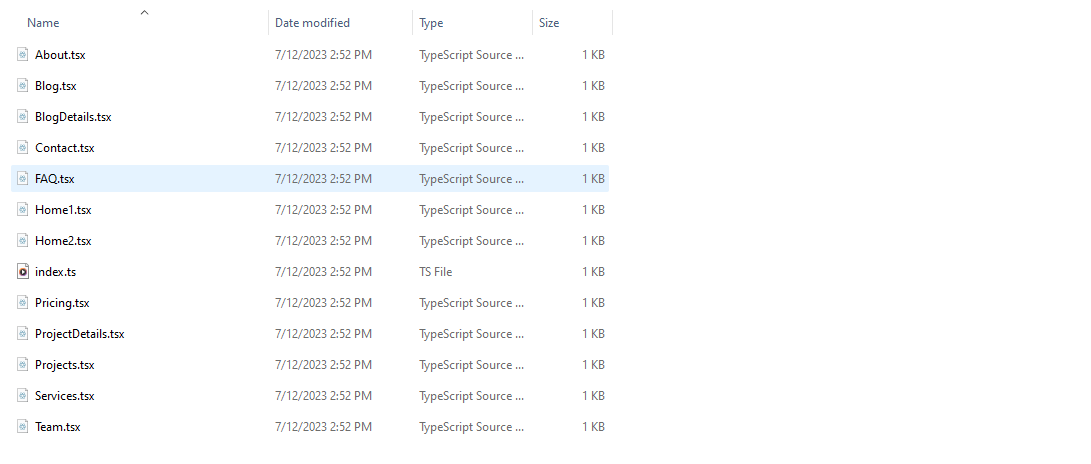
Task: Select the Pricing.tsx file name
Action: point(62,303)
